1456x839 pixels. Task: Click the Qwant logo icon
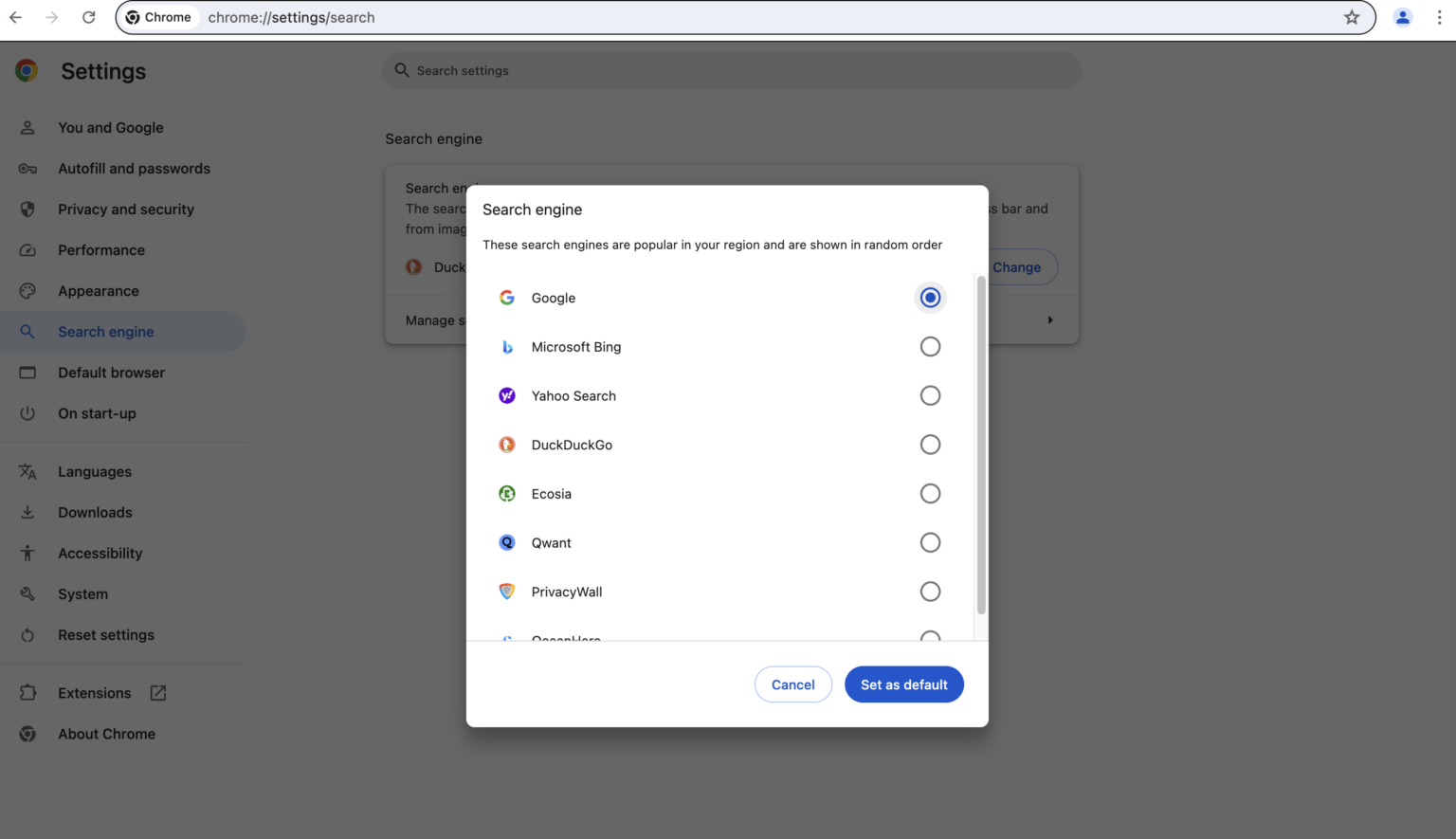coord(507,542)
